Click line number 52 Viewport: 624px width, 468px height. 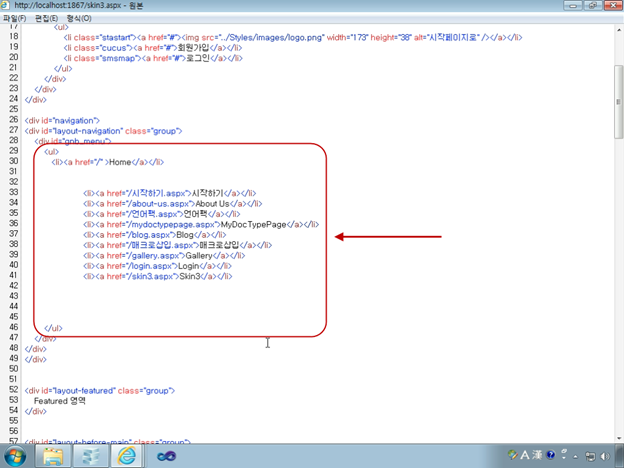[14, 389]
